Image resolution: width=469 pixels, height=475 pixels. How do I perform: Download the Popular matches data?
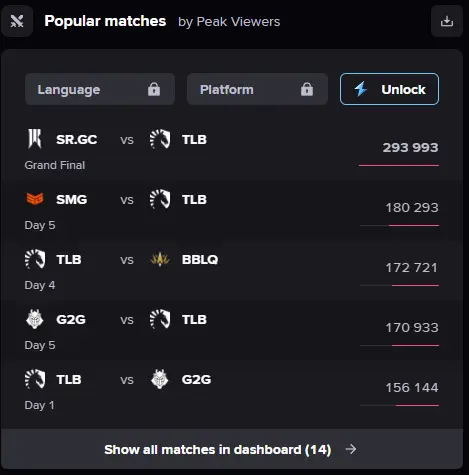447,21
